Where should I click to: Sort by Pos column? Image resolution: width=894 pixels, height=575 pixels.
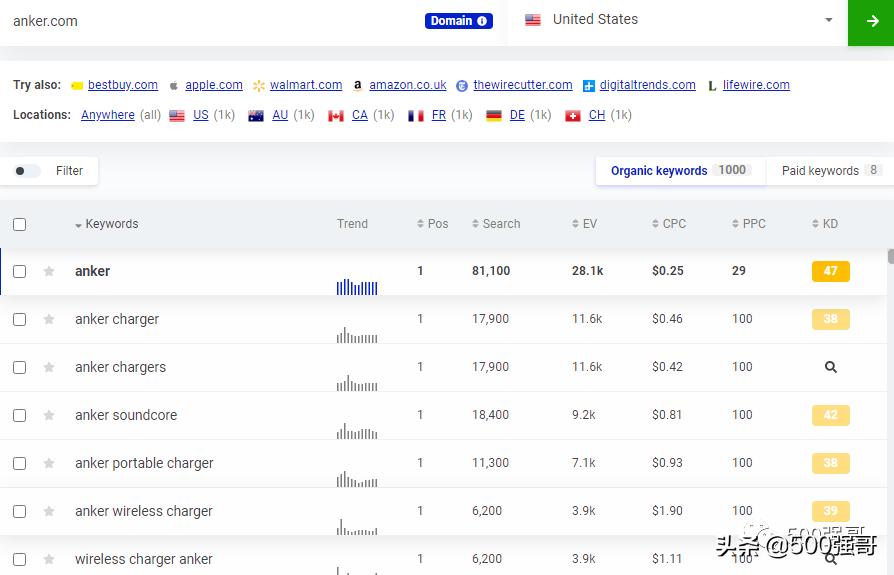coord(433,224)
